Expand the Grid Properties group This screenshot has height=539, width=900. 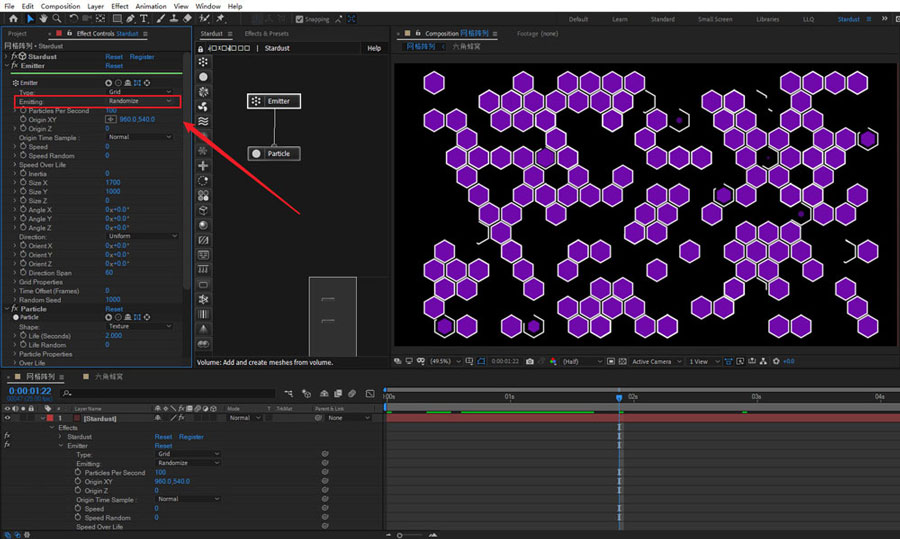pyautogui.click(x=15, y=282)
